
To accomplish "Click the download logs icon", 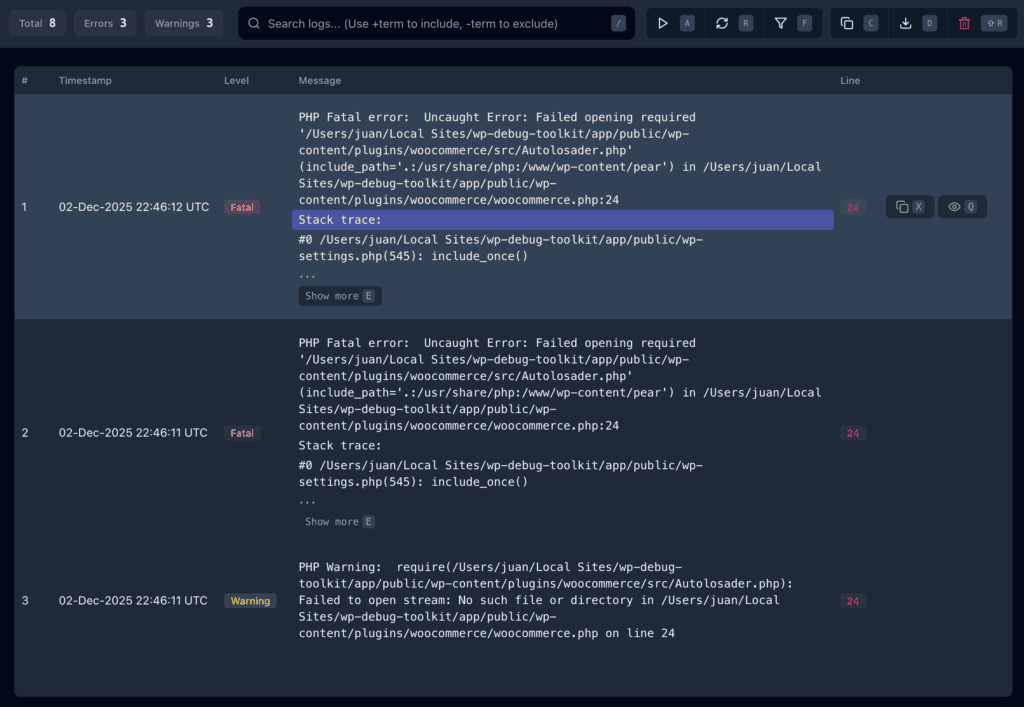I will pos(906,23).
